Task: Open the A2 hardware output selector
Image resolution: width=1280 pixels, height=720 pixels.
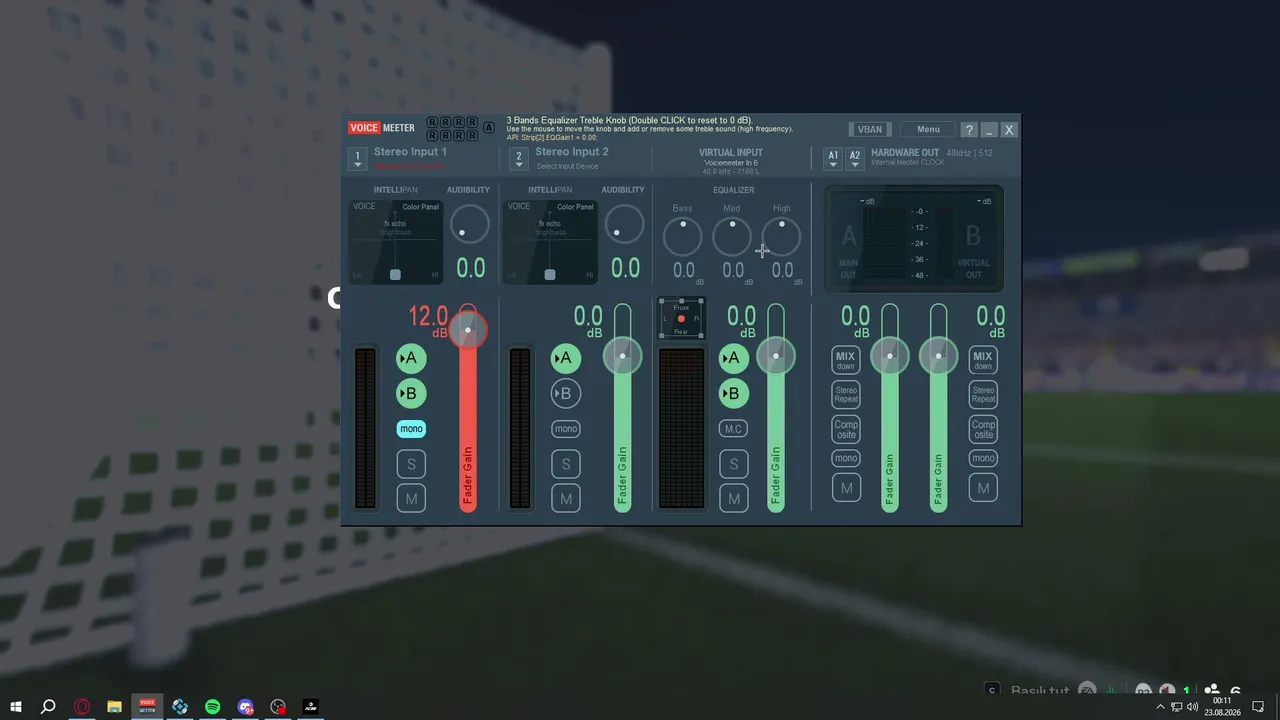Action: tap(855, 158)
